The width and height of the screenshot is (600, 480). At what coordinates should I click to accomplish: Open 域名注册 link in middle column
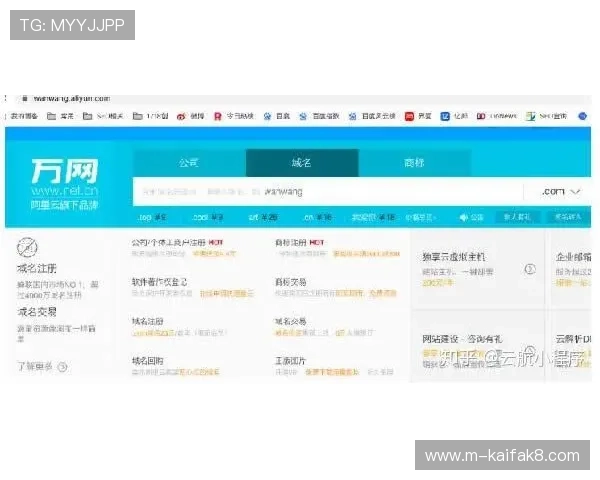[147, 322]
